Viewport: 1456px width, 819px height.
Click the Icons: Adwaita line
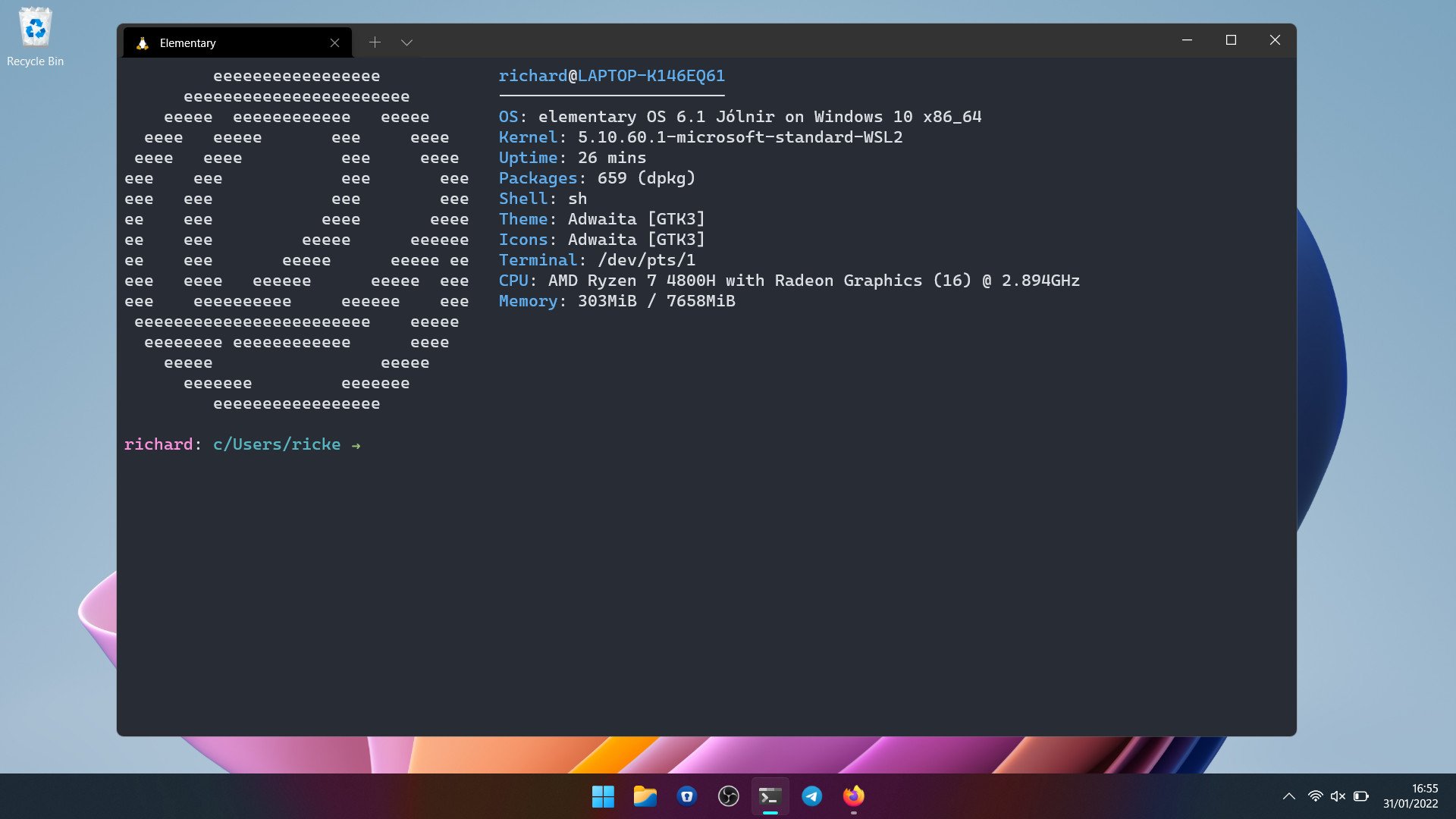pos(601,240)
